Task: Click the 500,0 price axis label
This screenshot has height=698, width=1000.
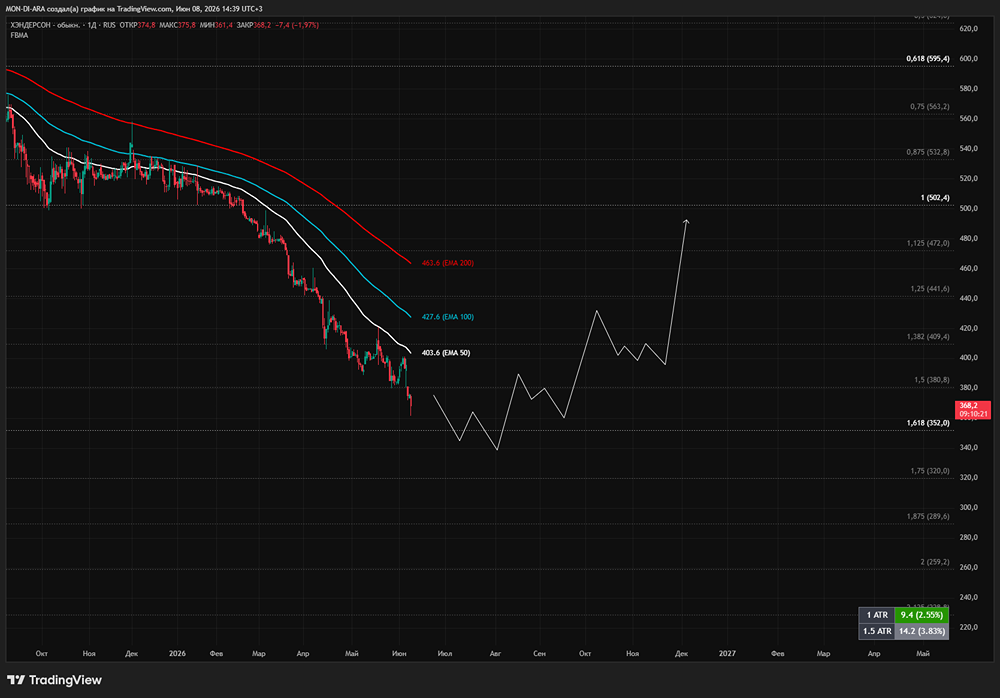Action: pos(968,209)
